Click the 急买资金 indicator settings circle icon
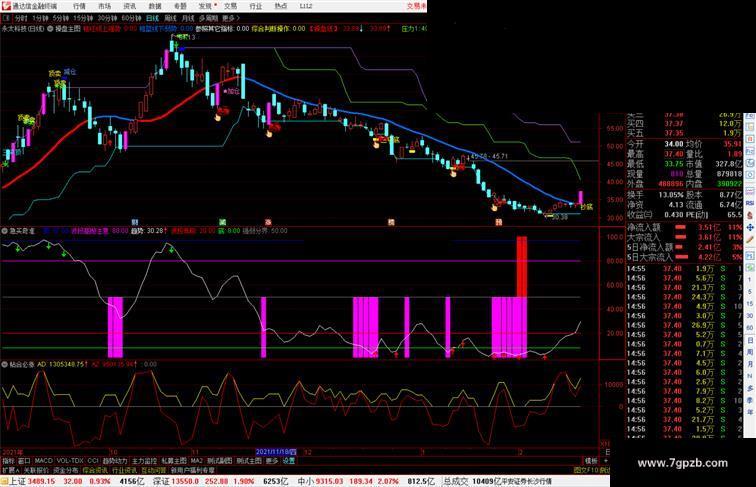 pyautogui.click(x=4, y=231)
